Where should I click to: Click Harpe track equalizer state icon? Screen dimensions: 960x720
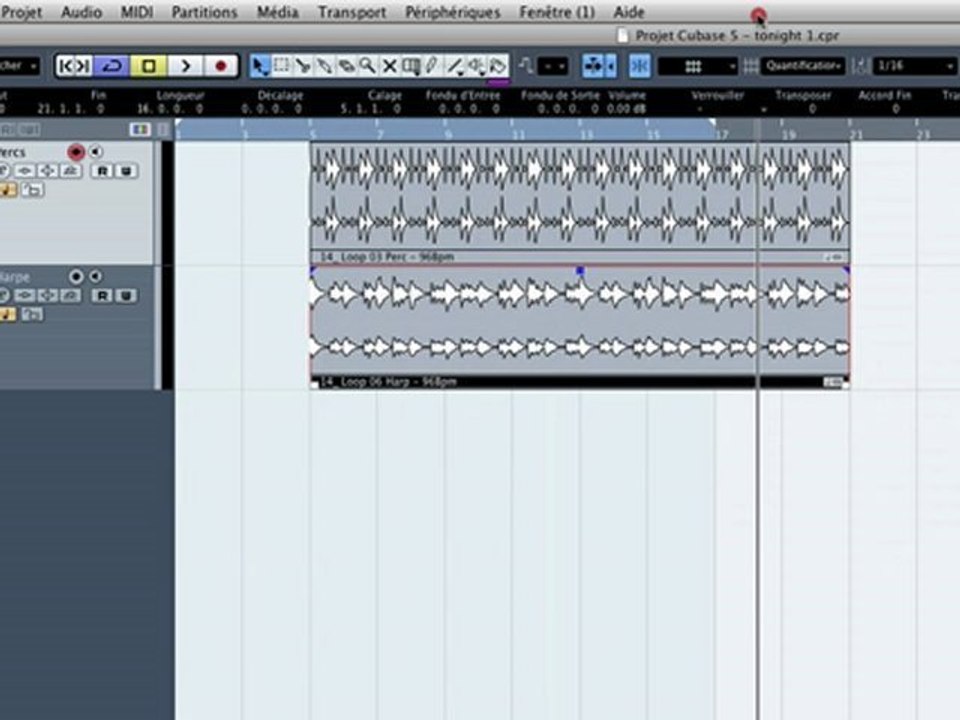tap(48, 296)
